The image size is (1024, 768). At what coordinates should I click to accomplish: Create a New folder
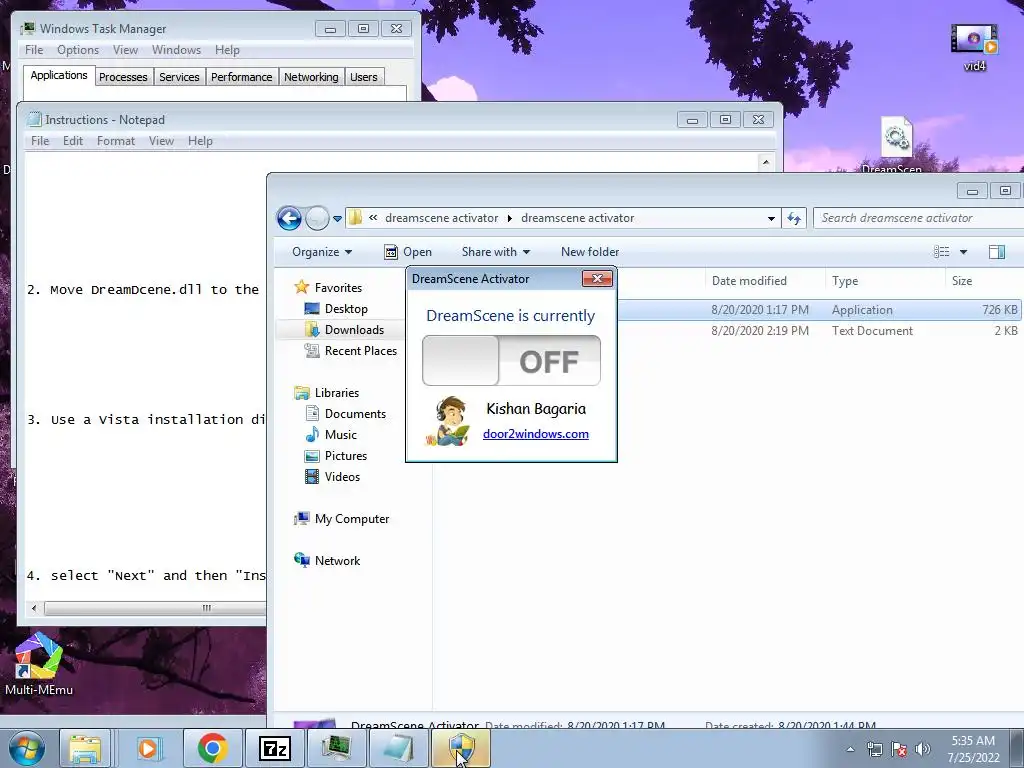coord(590,251)
